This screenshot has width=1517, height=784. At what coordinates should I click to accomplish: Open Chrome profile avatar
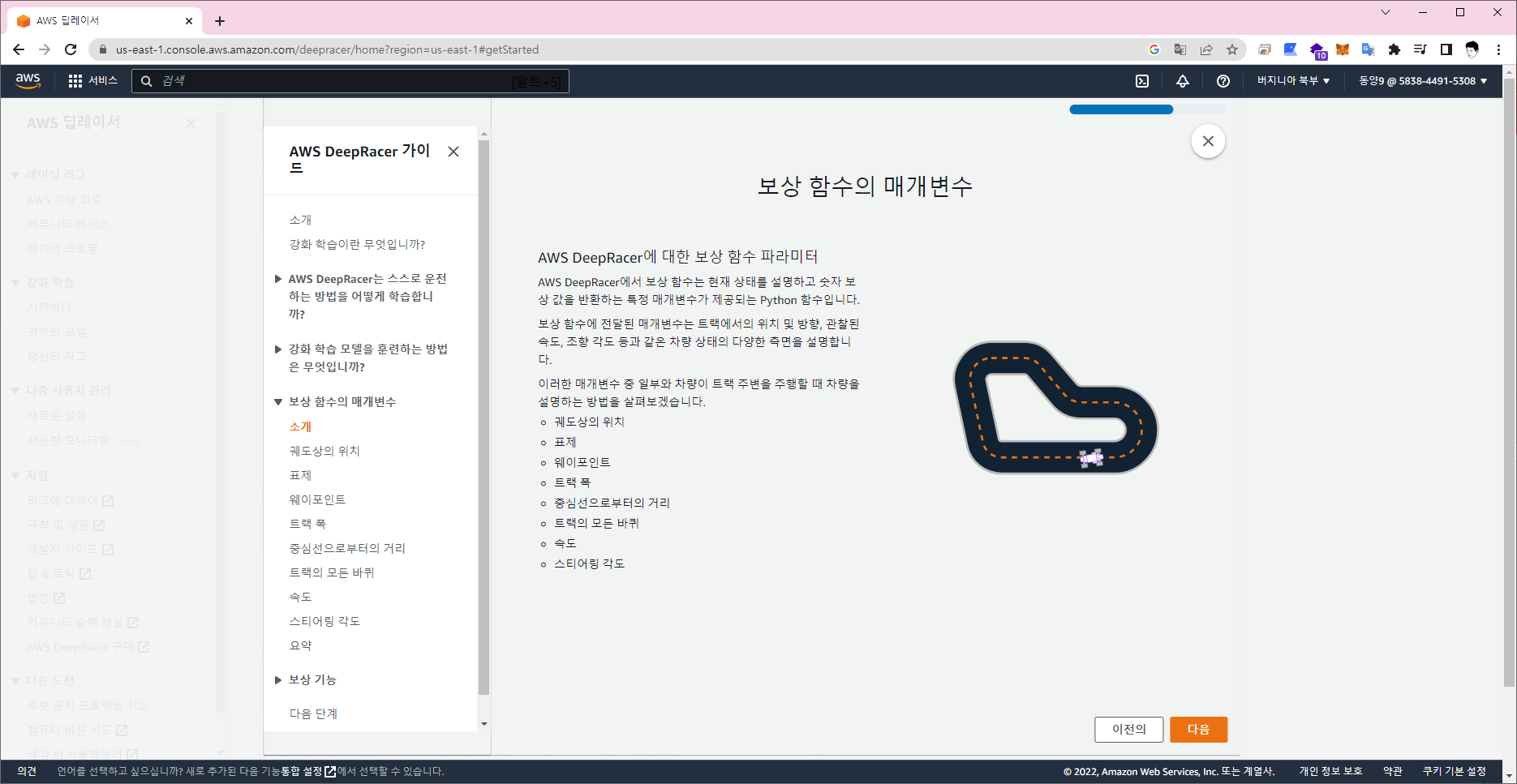1472,49
